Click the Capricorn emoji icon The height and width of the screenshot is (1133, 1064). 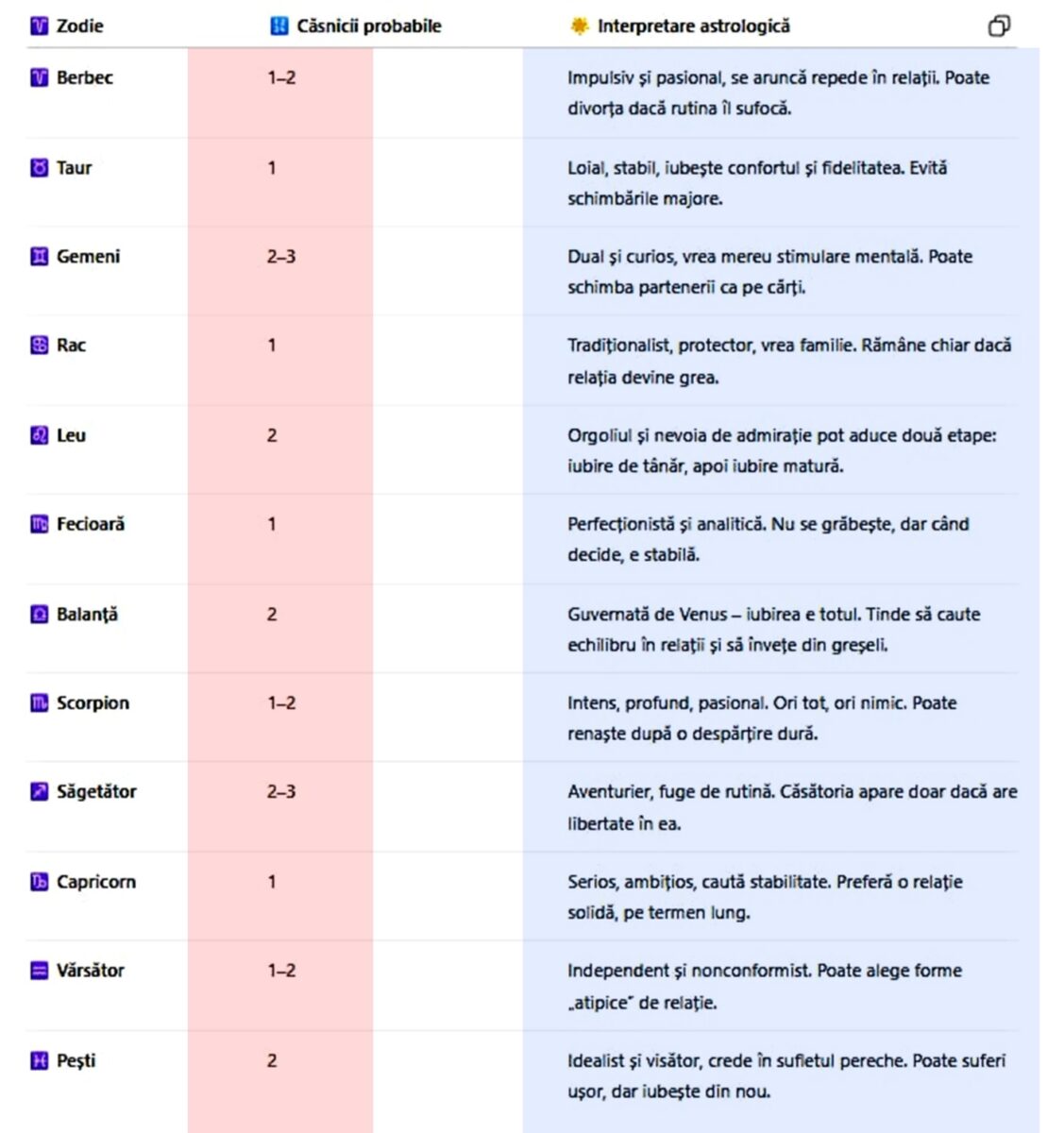click(39, 882)
